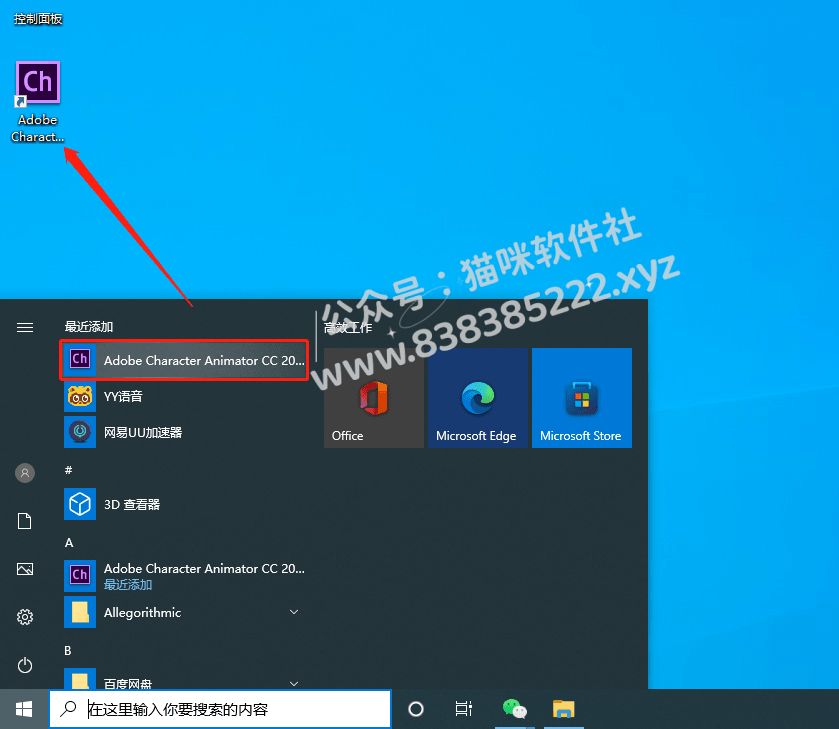This screenshot has height=729, width=839.
Task: Jump to the # letter group
Action: (x=68, y=470)
